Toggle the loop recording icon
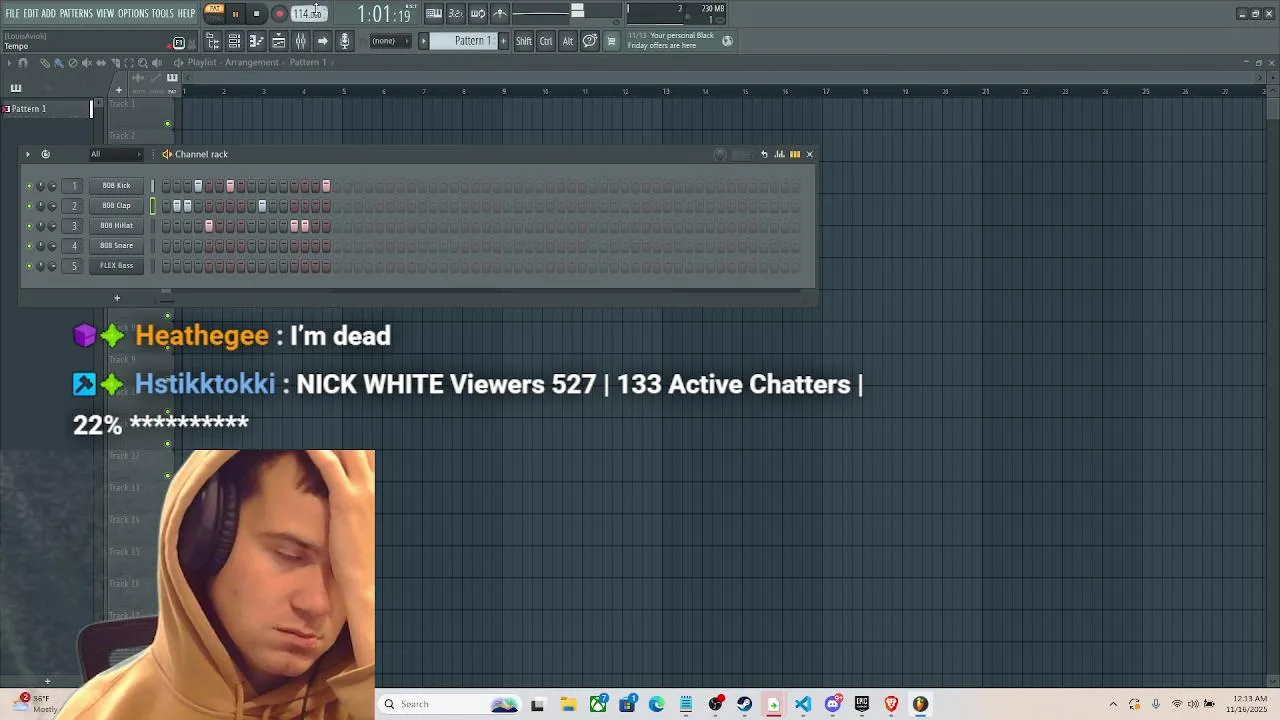Screen dimensions: 1280x720 pyautogui.click(x=478, y=14)
